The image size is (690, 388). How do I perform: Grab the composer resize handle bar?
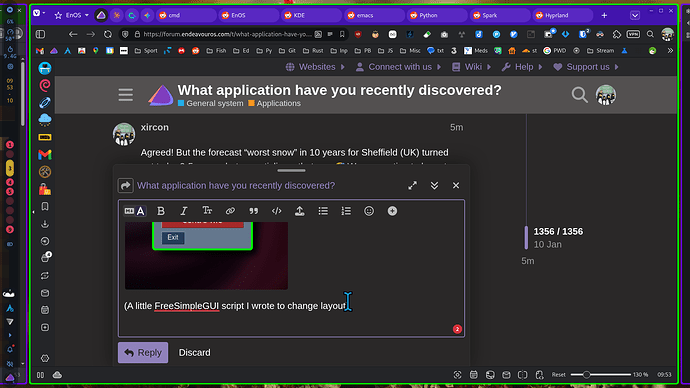291,170
